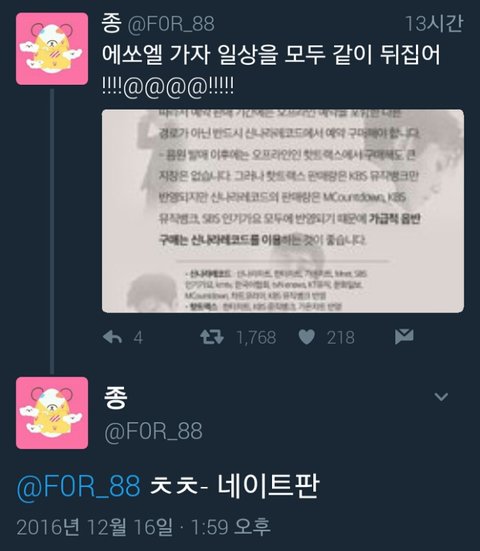480x551 pixels.
Task: Click the 13시간 timestamp
Action: tap(434, 24)
